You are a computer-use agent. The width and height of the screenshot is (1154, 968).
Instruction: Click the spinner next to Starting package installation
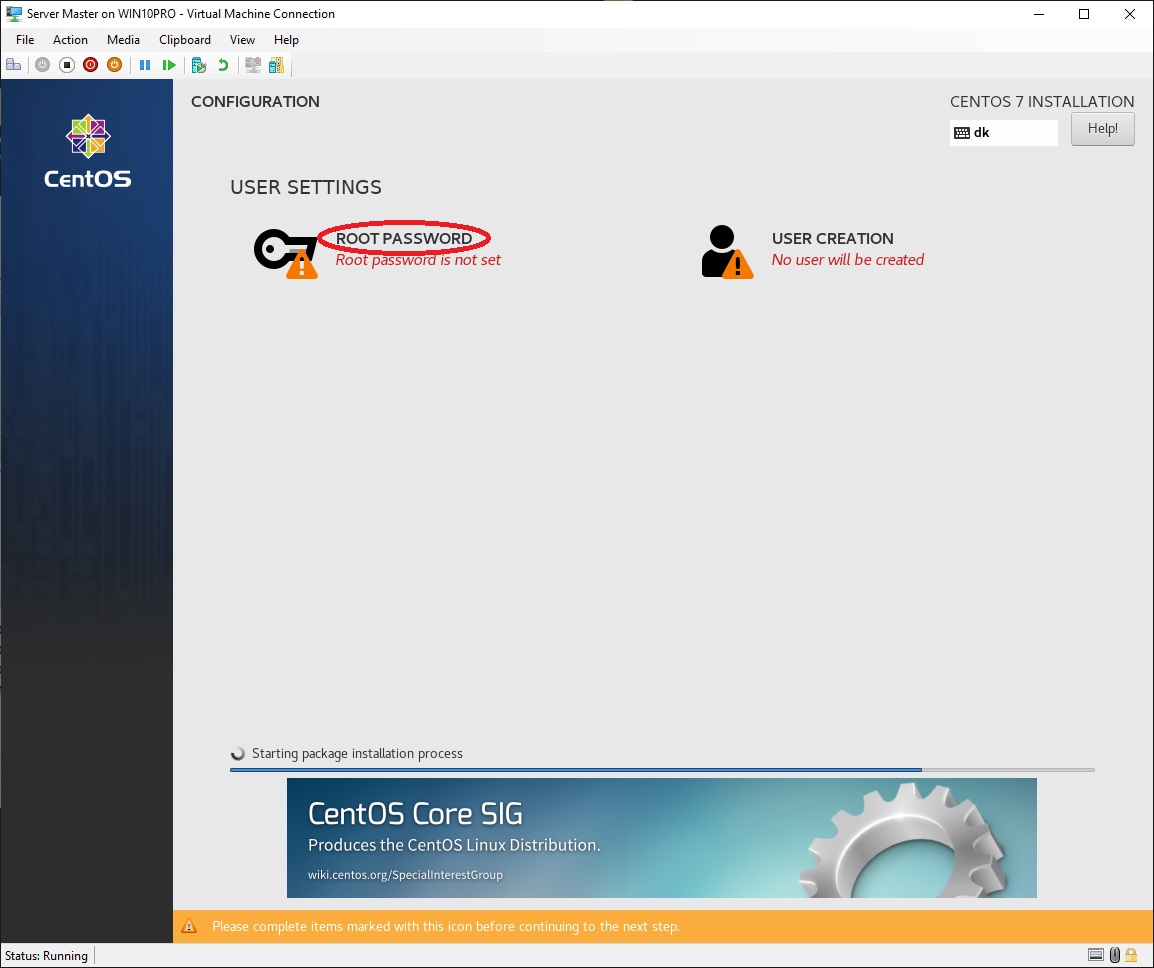[238, 754]
